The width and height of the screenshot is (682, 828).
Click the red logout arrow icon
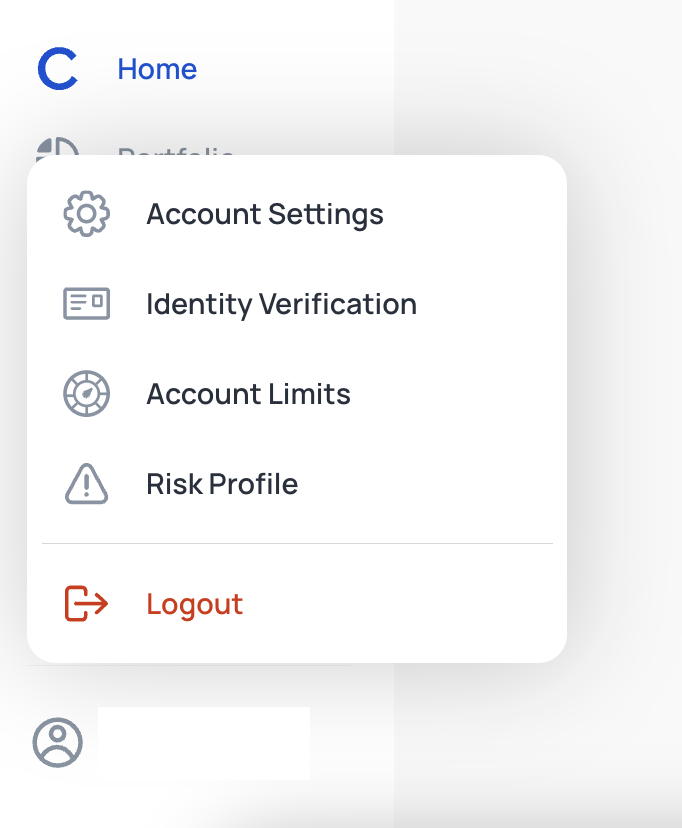pyautogui.click(x=87, y=604)
